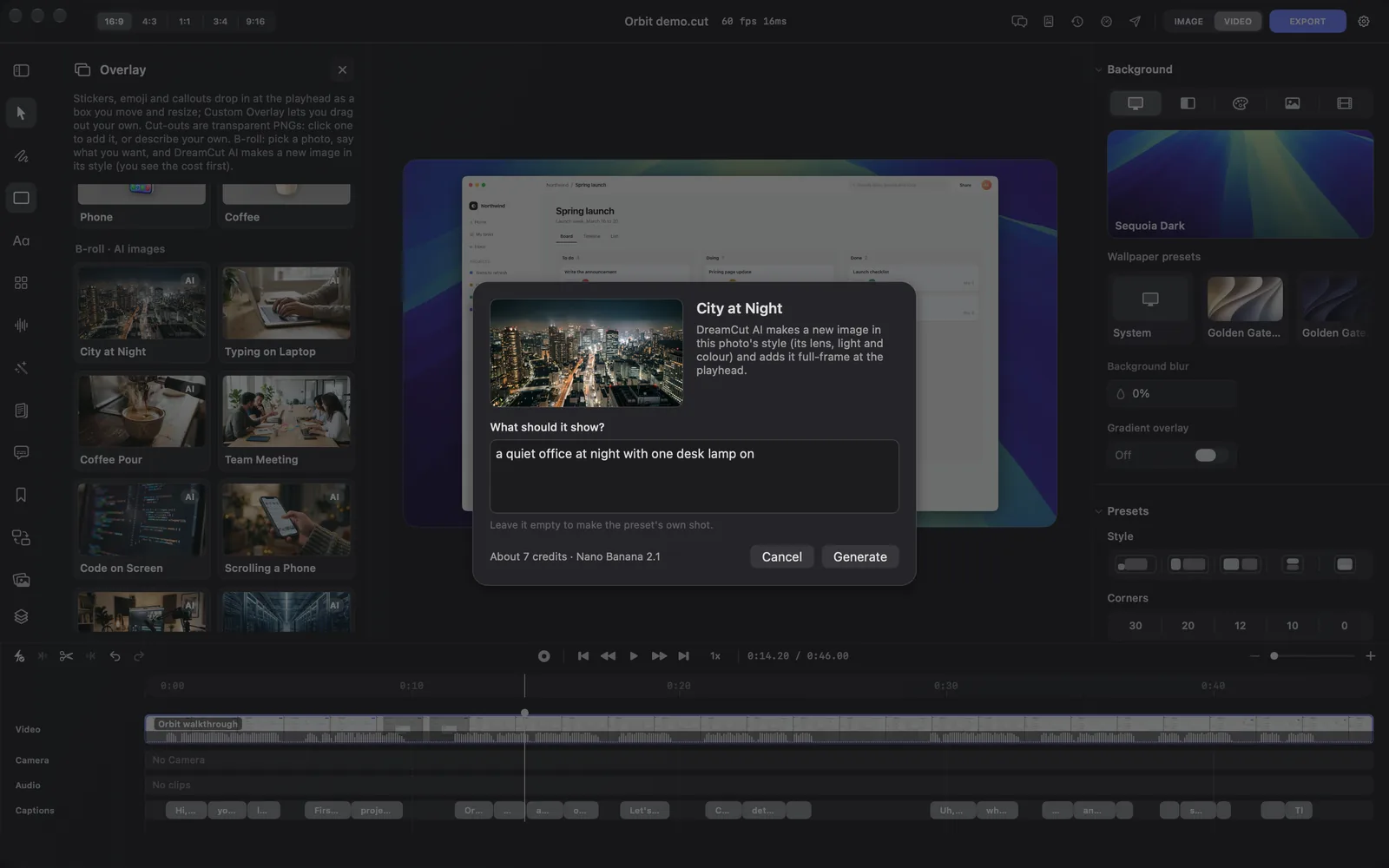Click the undo arrow in timeline toolbar
The width and height of the screenshot is (1389, 868).
click(x=115, y=656)
